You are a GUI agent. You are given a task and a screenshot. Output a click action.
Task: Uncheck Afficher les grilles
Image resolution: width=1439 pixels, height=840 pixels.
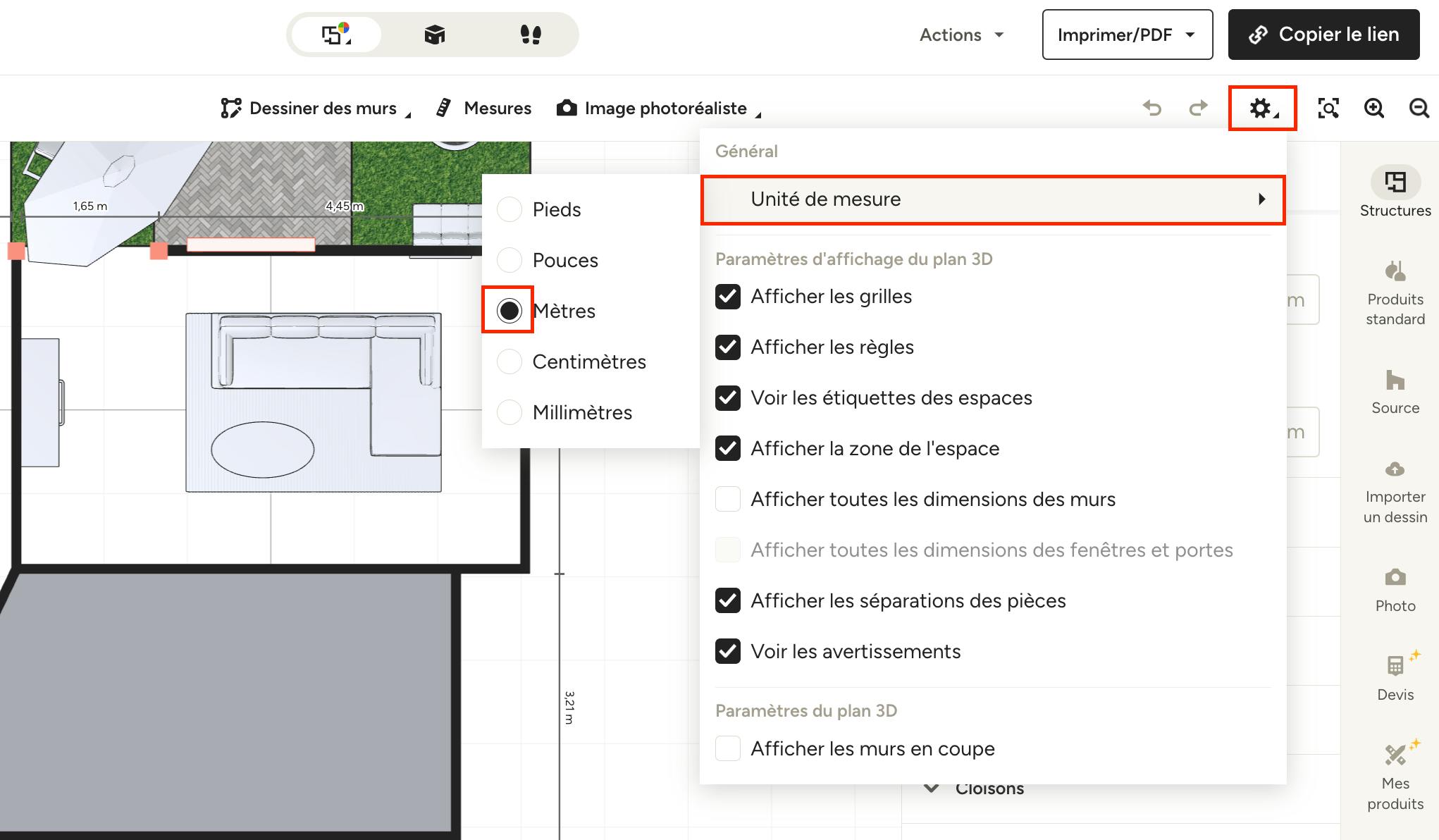click(728, 297)
